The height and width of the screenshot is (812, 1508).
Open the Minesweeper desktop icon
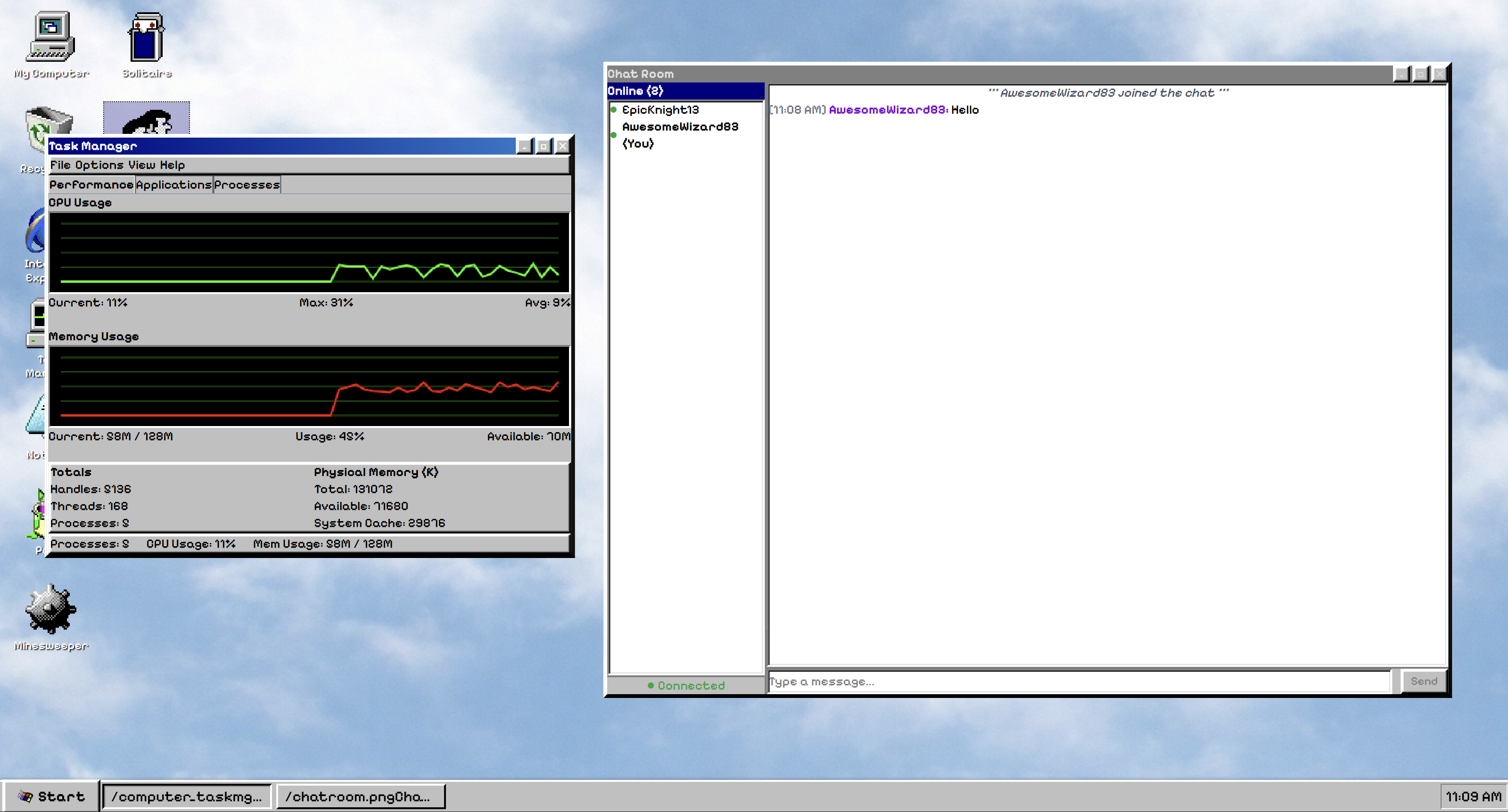(x=50, y=609)
